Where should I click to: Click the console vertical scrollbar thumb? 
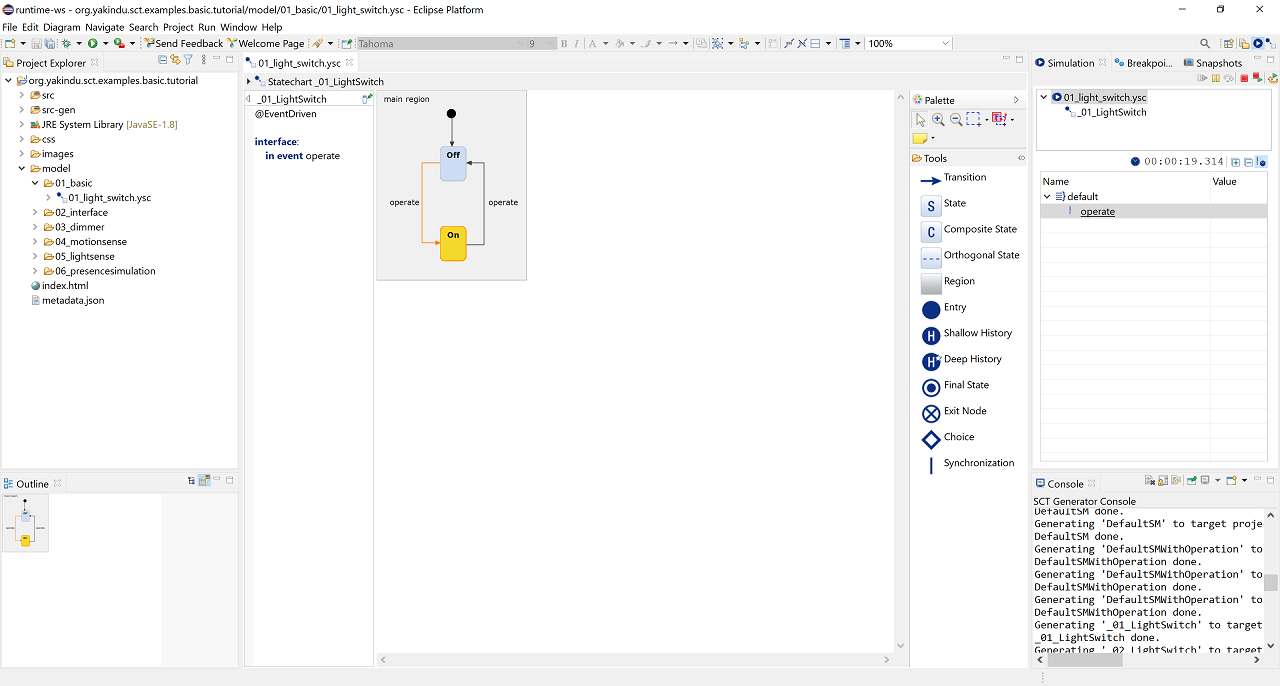pos(1270,583)
